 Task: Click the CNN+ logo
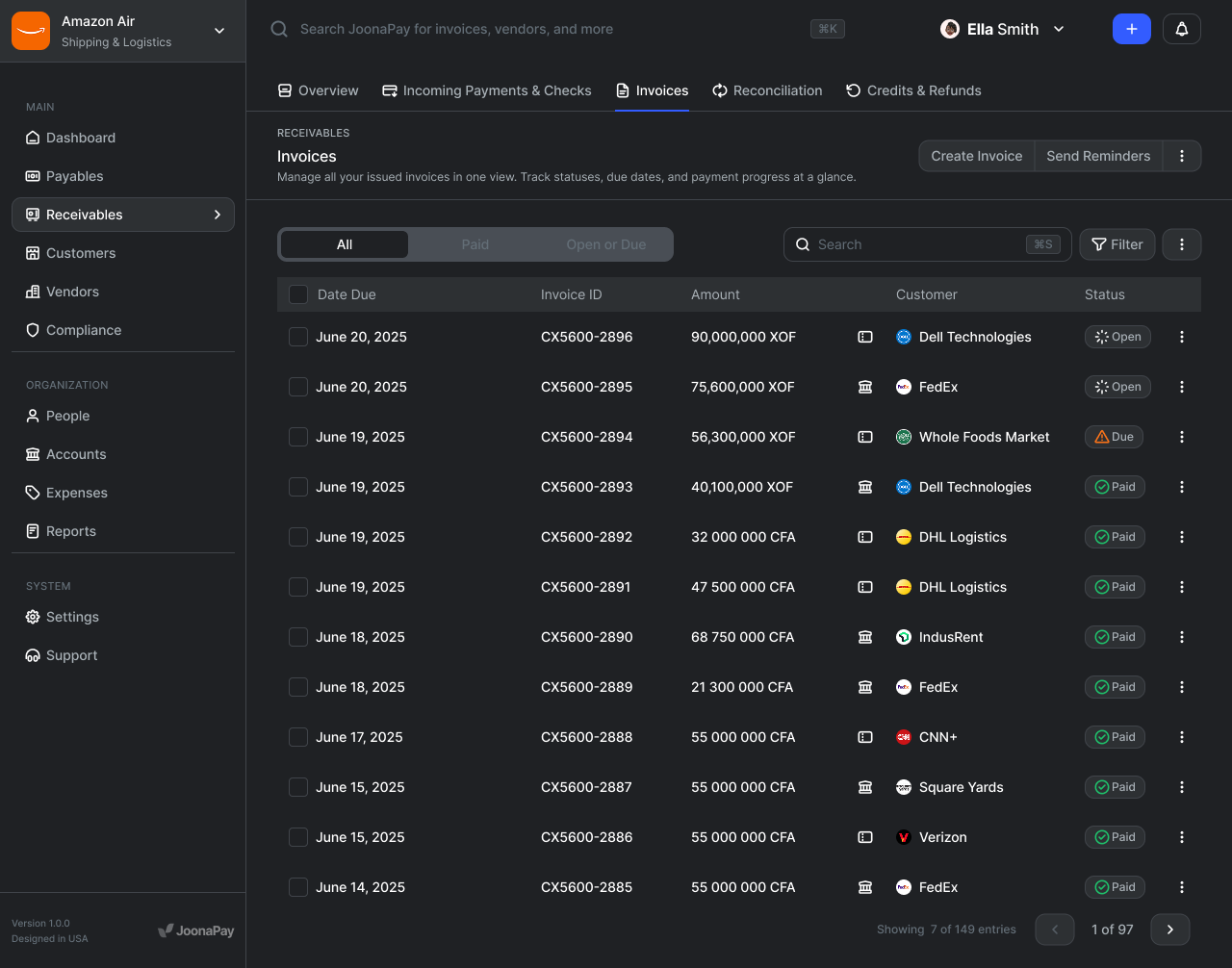[904, 737]
